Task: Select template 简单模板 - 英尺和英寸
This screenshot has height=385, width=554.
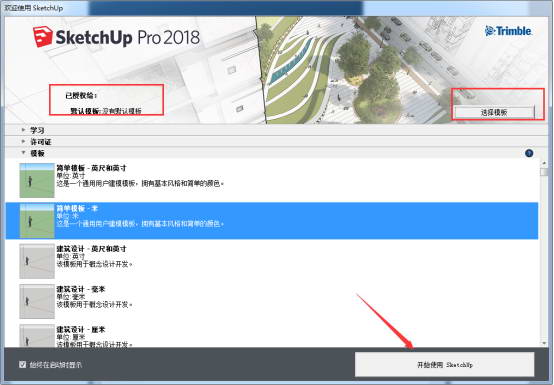Action: 272,180
